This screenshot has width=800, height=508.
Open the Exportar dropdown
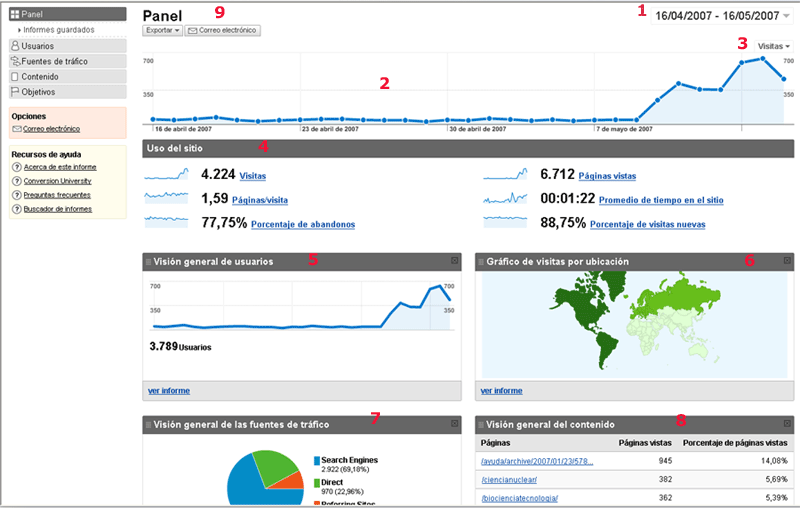(x=163, y=31)
